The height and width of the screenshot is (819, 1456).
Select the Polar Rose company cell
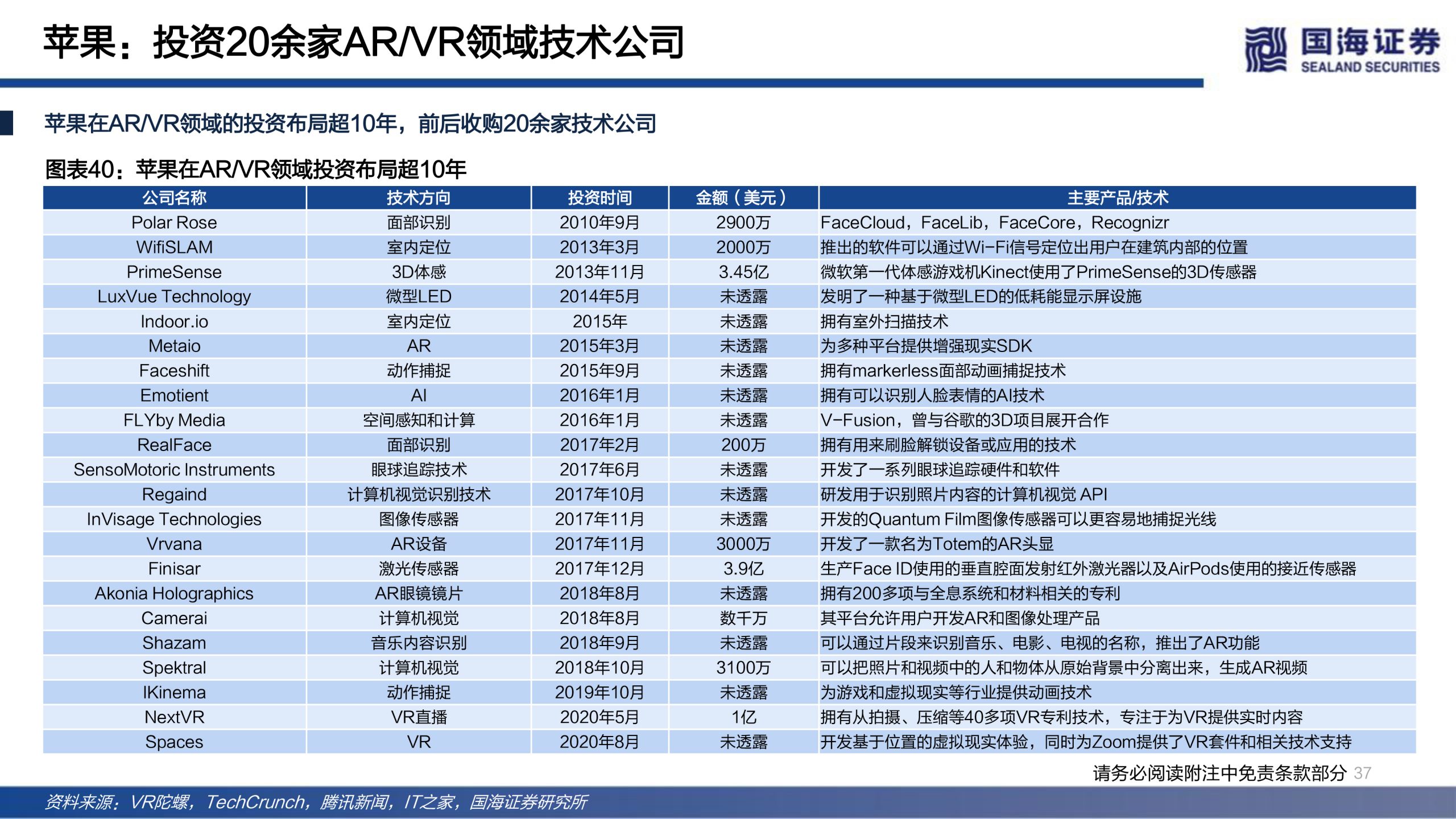tap(174, 222)
